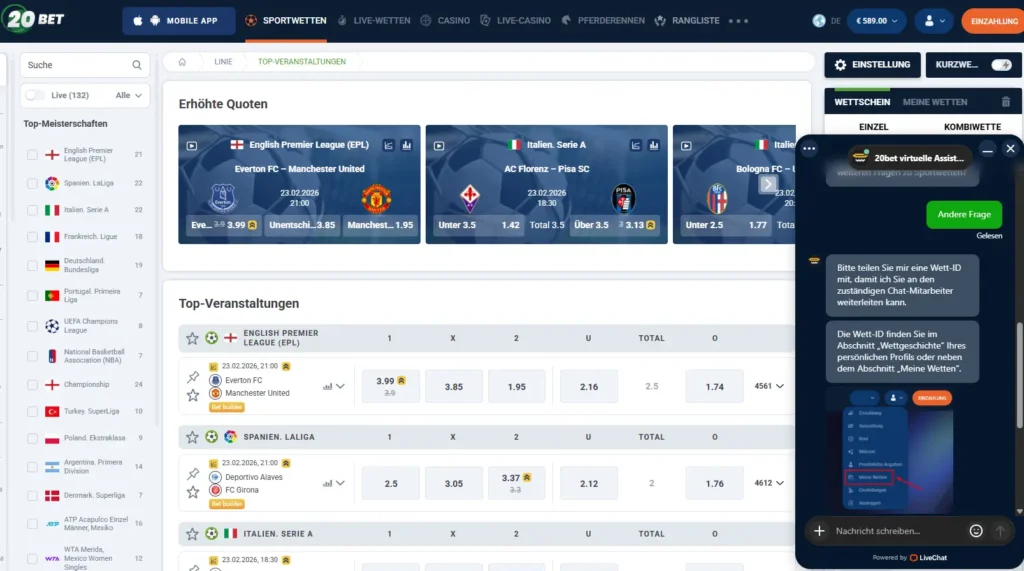The width and height of the screenshot is (1024, 571).
Task: Focus Nachricht schreiben chat input
Action: [x=899, y=531]
